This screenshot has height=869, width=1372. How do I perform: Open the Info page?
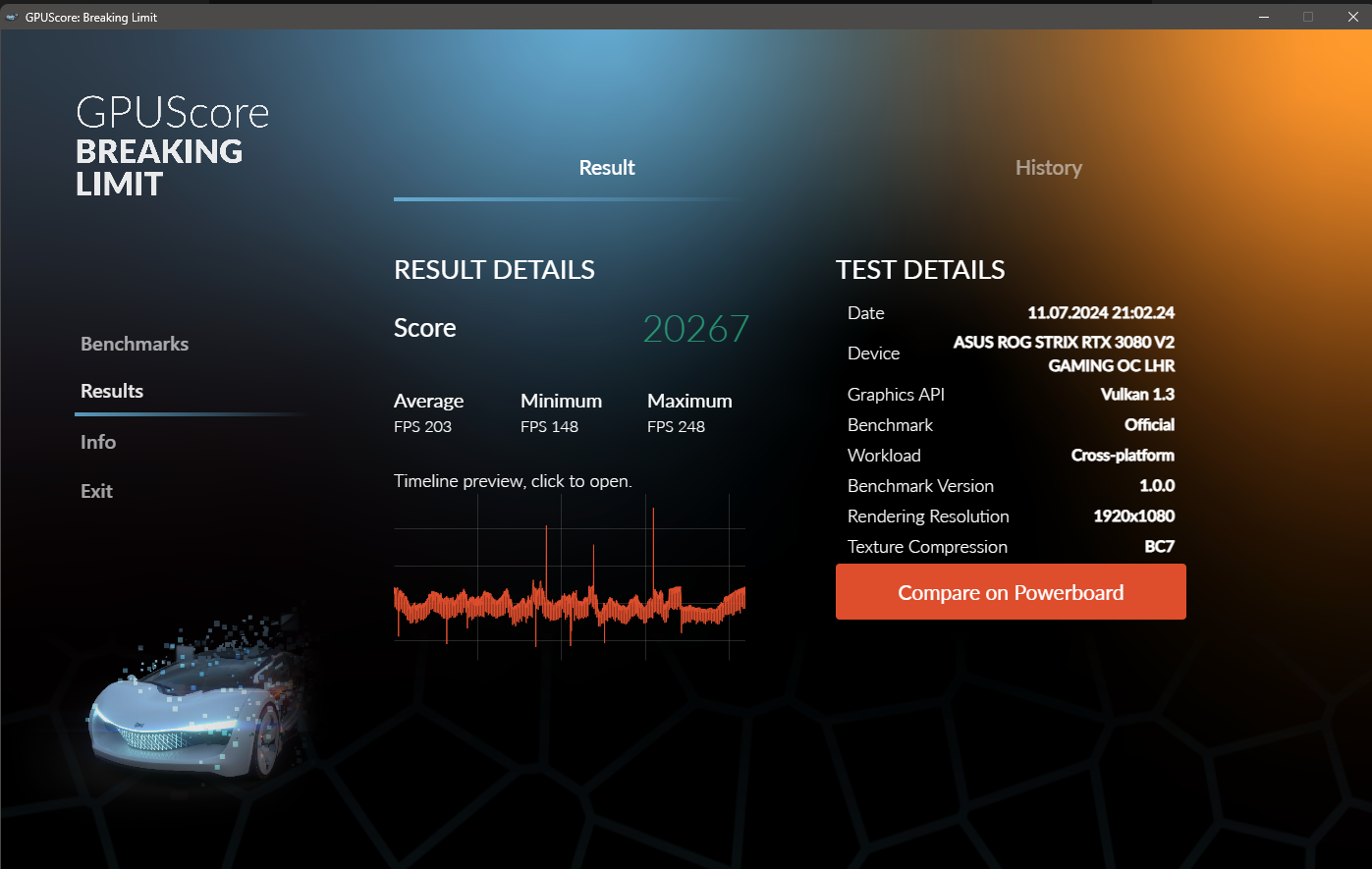point(98,442)
